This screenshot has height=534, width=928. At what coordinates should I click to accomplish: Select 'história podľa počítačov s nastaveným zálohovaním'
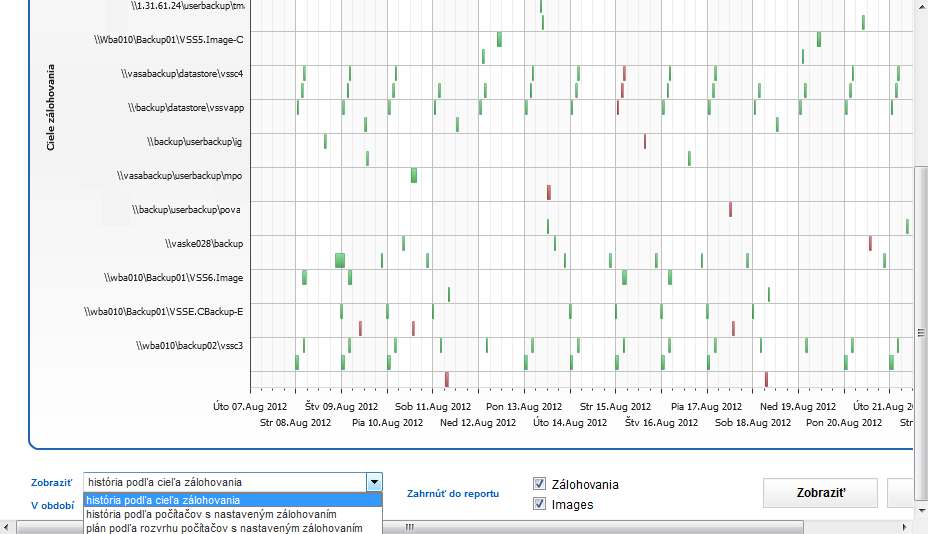point(233,514)
